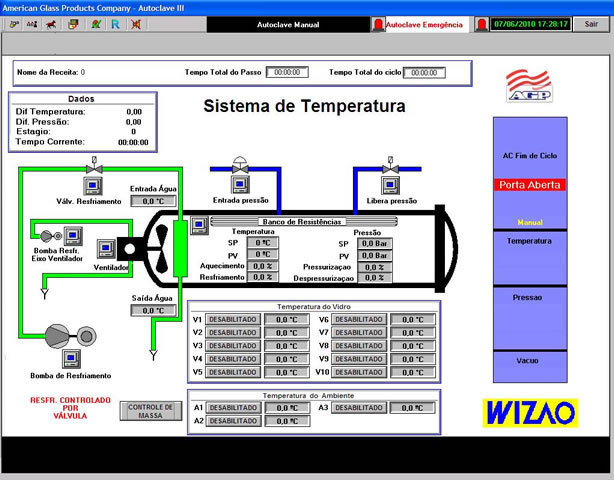Click the Entrada pressão valve symbol
Viewport: 614px width, 480px height.
pyautogui.click(x=240, y=165)
